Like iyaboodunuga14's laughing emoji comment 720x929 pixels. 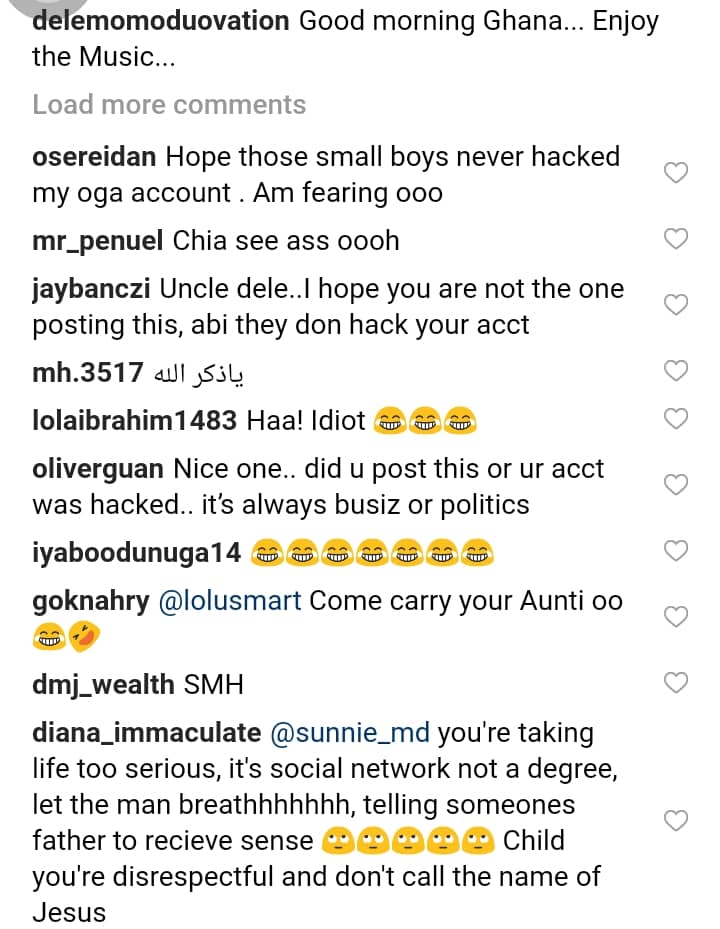coord(676,551)
